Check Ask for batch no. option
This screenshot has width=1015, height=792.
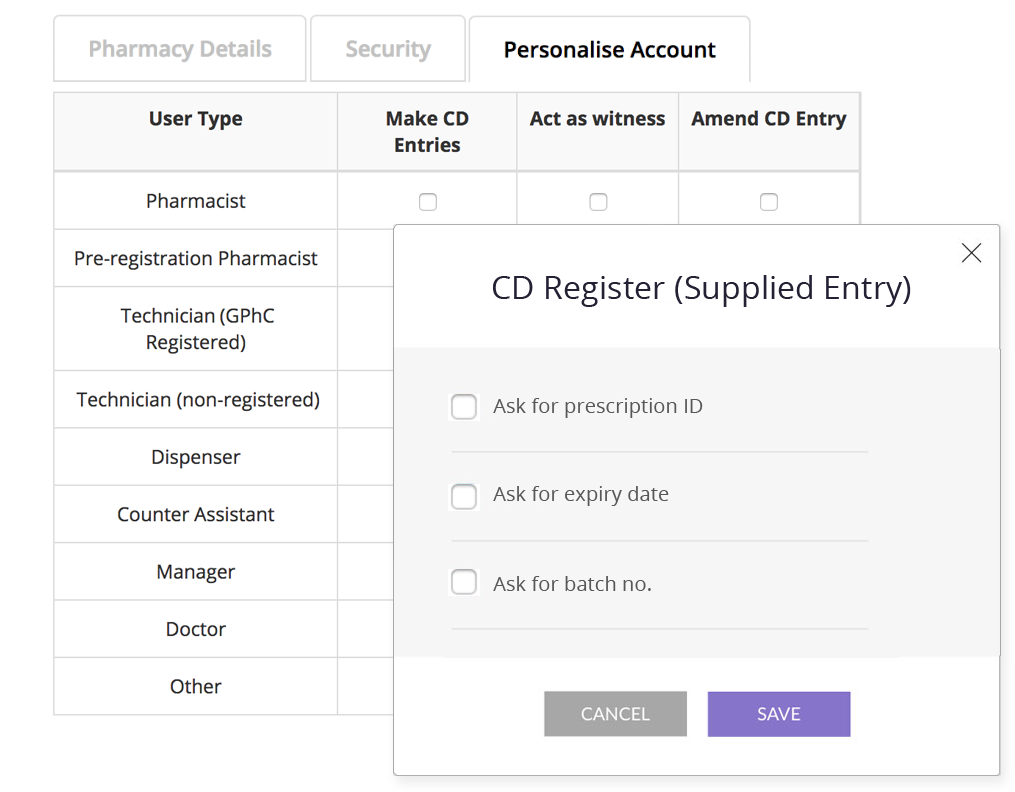[x=464, y=583]
